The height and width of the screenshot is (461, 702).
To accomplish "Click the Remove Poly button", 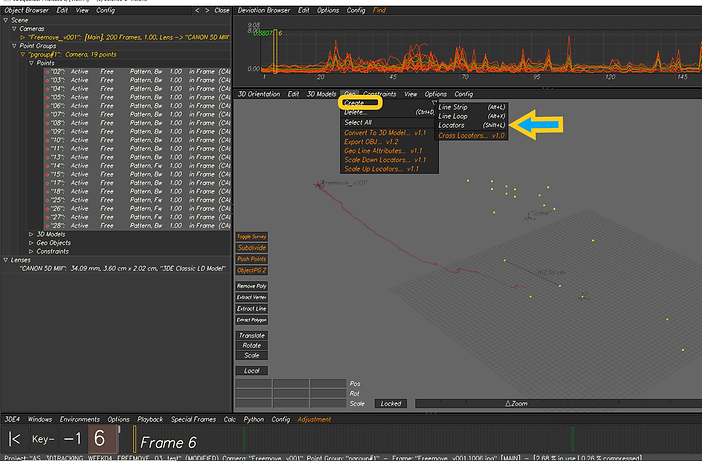I will point(252,286).
